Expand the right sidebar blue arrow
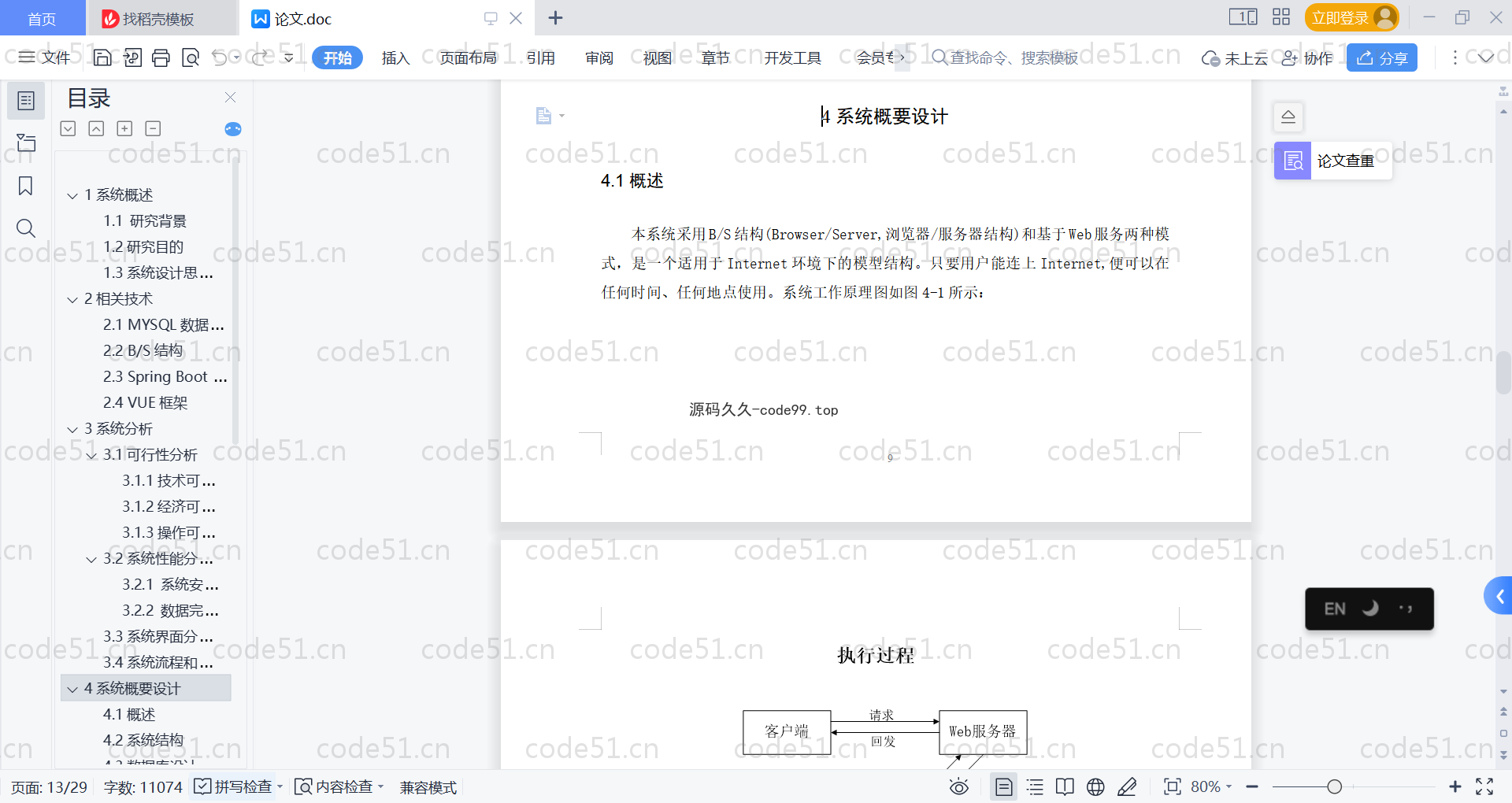Screen dimensions: 1512x803 click(x=1499, y=596)
